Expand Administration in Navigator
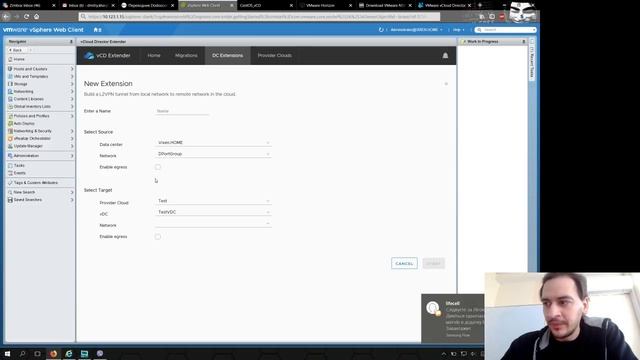 (72, 156)
